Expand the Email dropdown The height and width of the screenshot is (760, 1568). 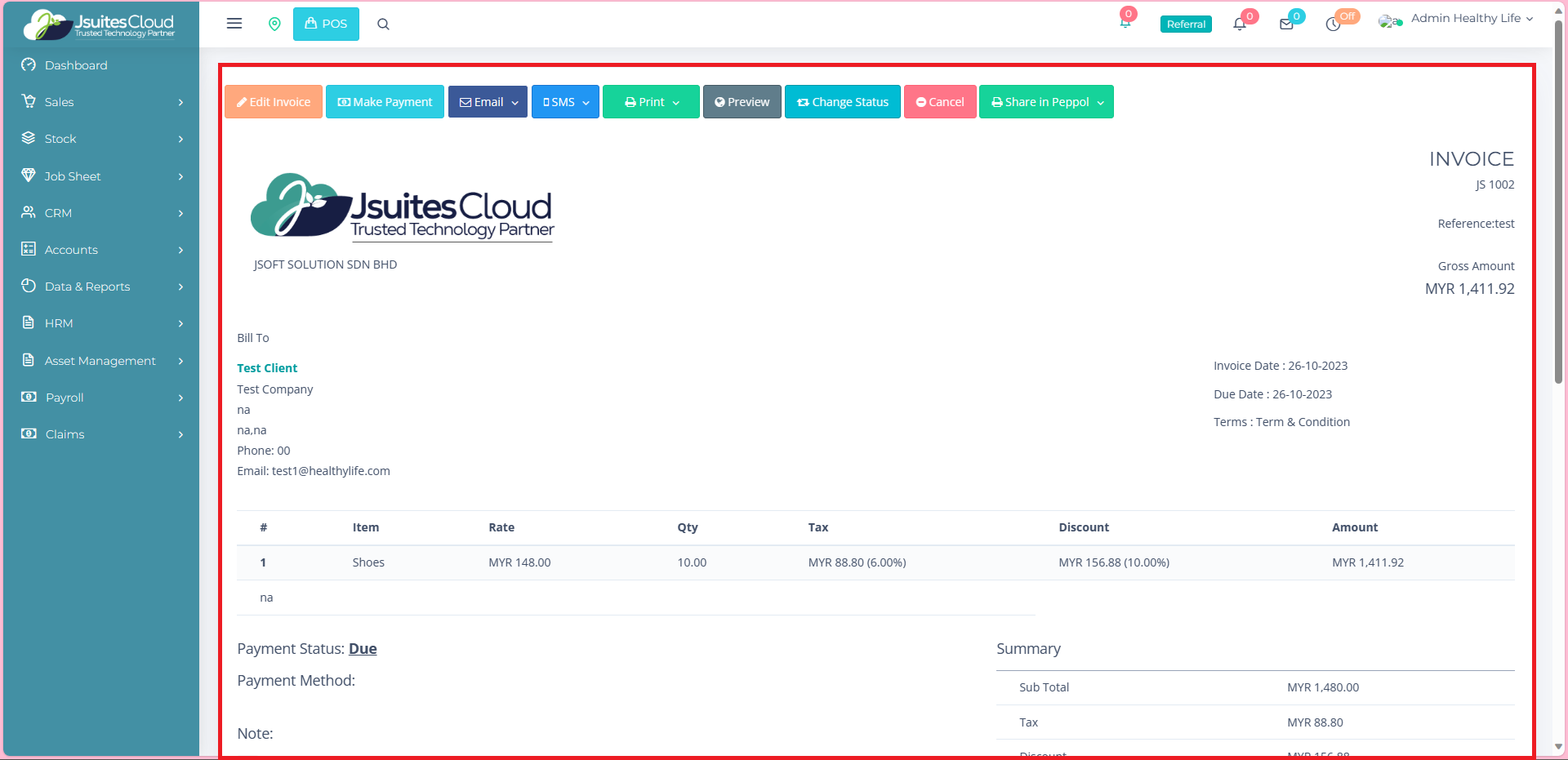coord(488,102)
